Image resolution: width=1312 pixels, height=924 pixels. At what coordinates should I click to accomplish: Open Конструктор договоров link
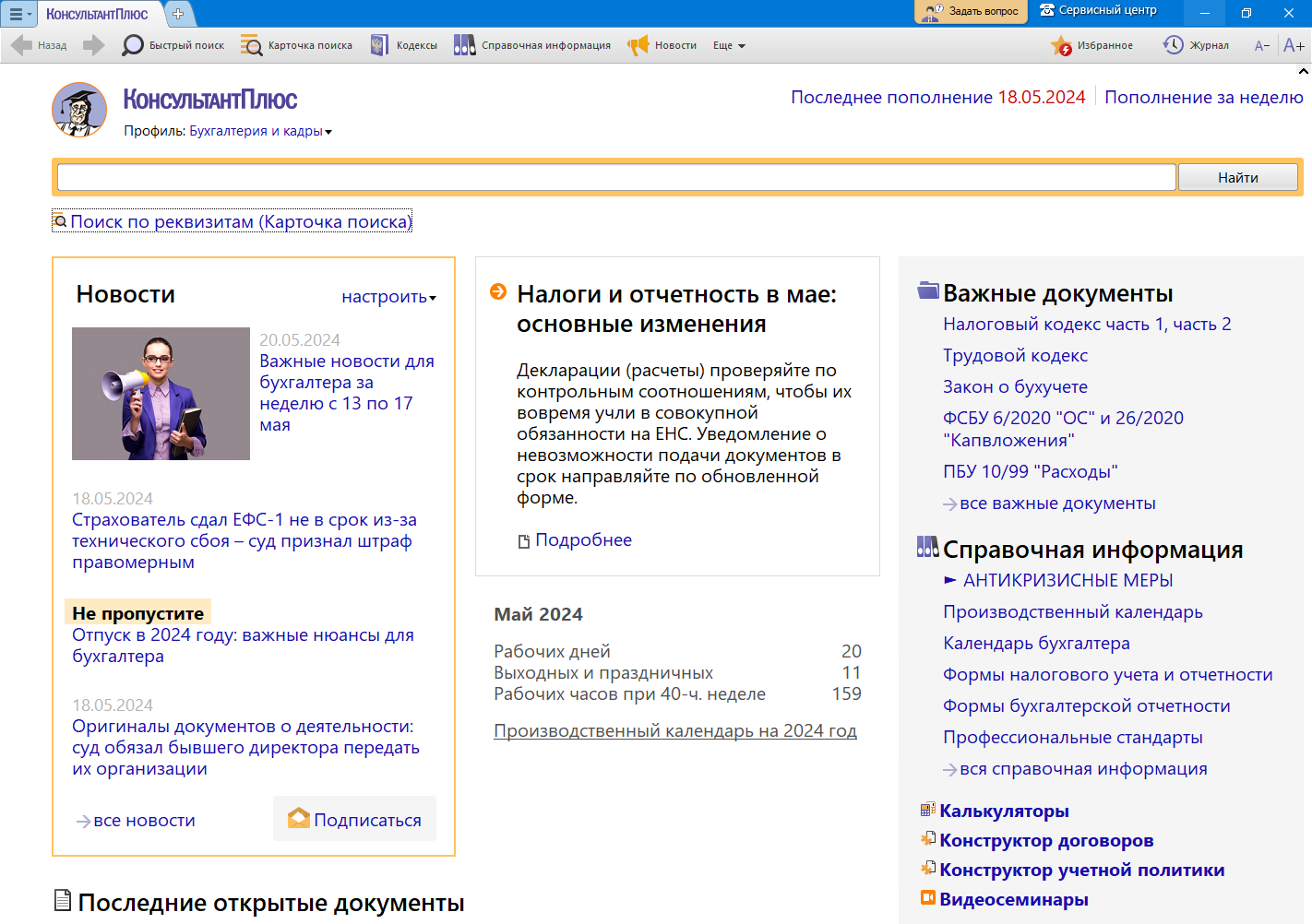point(1046,840)
